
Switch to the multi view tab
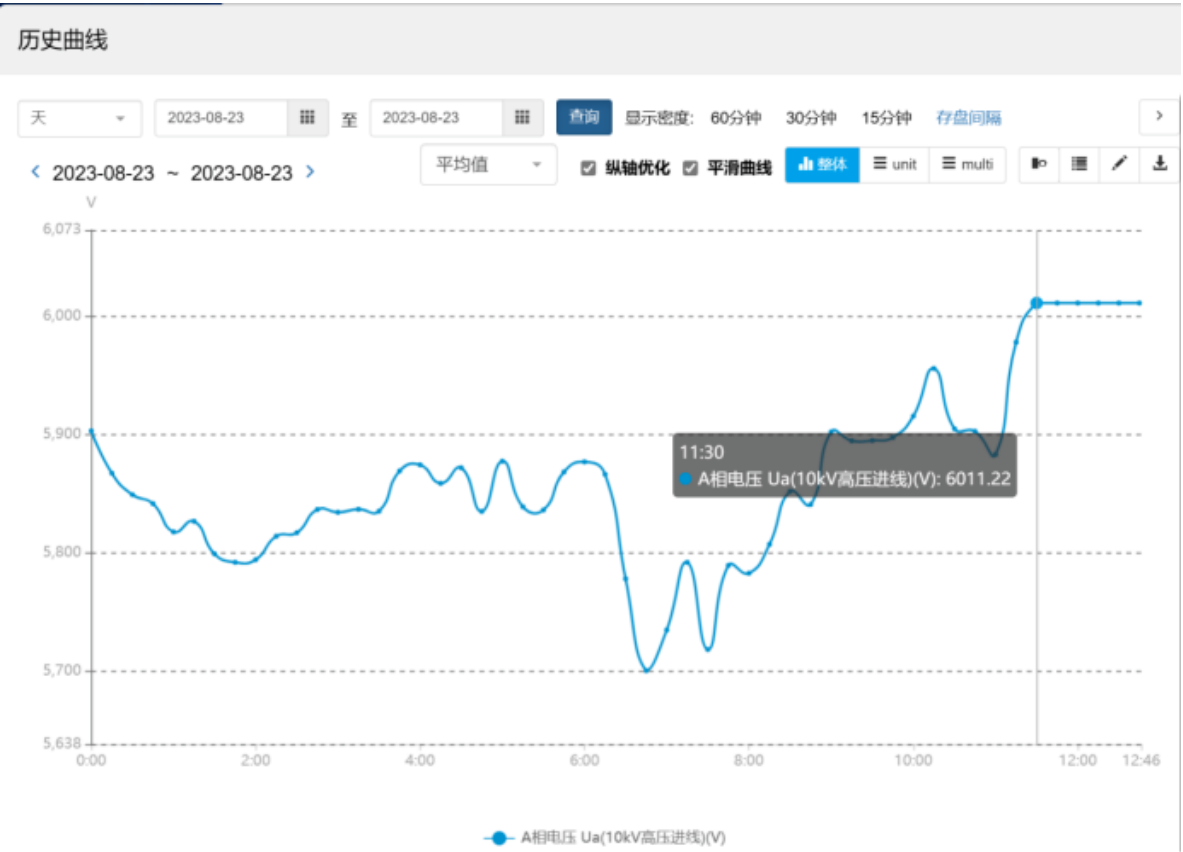click(967, 165)
